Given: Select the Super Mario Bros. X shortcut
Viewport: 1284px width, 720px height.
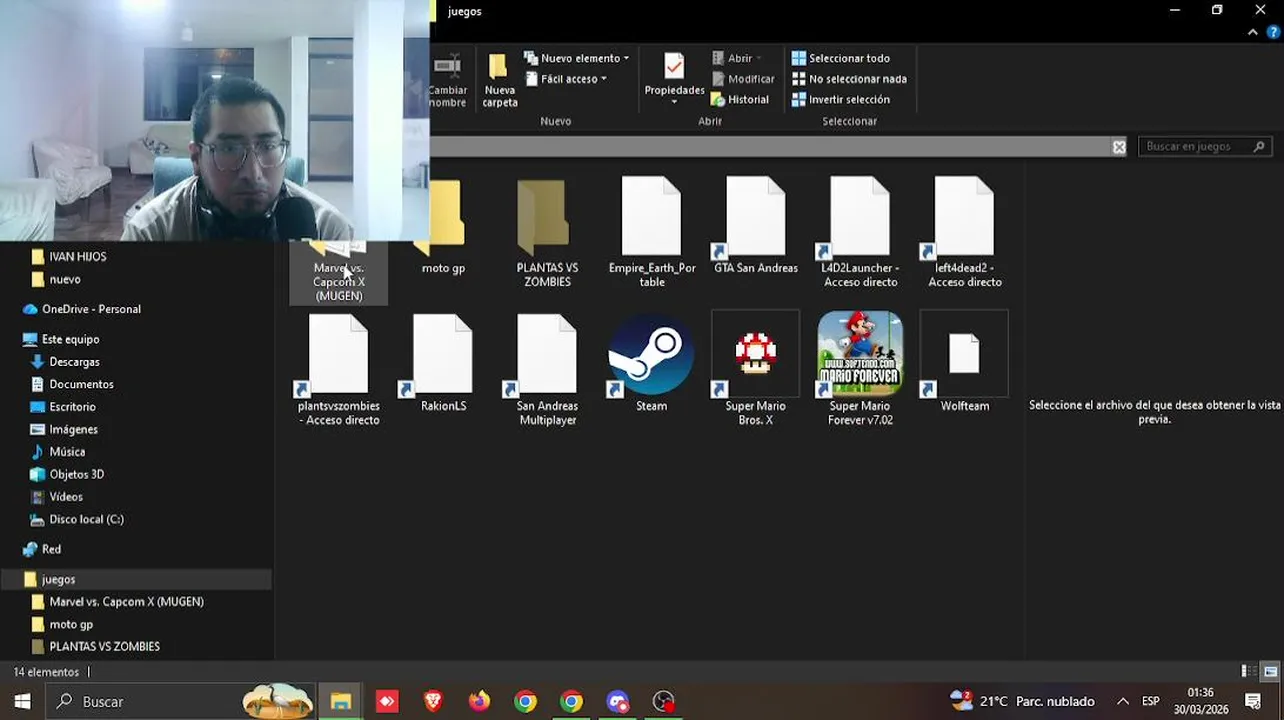Looking at the screenshot, I should [x=756, y=370].
